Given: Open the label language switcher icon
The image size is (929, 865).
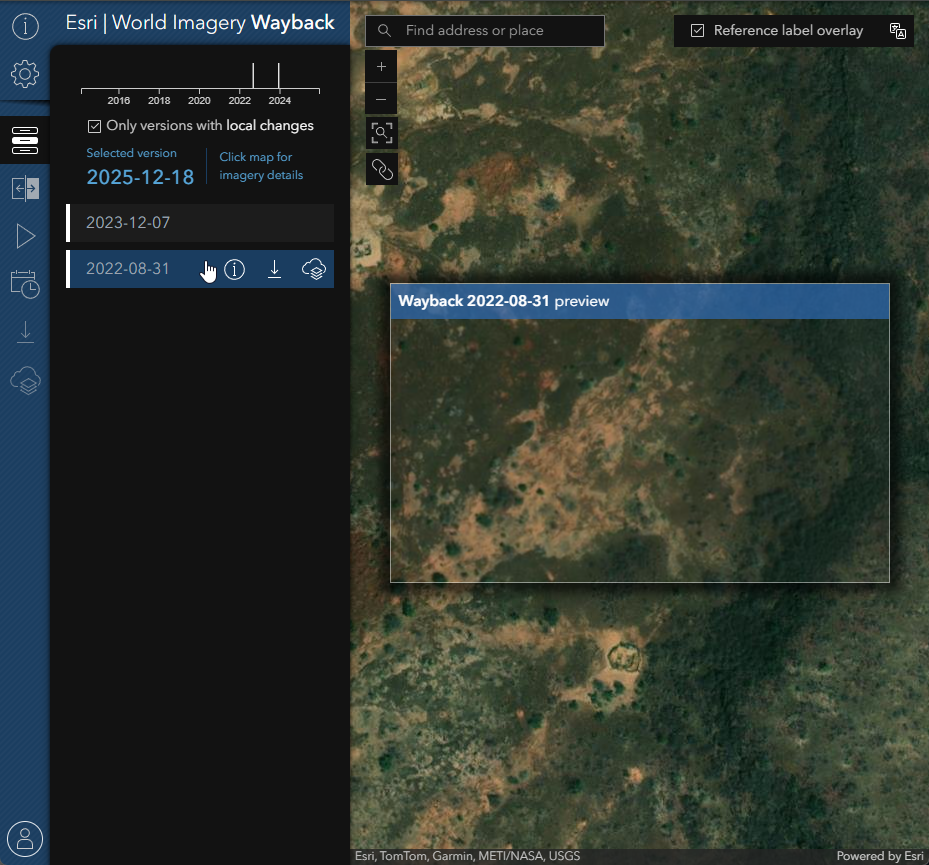Looking at the screenshot, I should [897, 31].
